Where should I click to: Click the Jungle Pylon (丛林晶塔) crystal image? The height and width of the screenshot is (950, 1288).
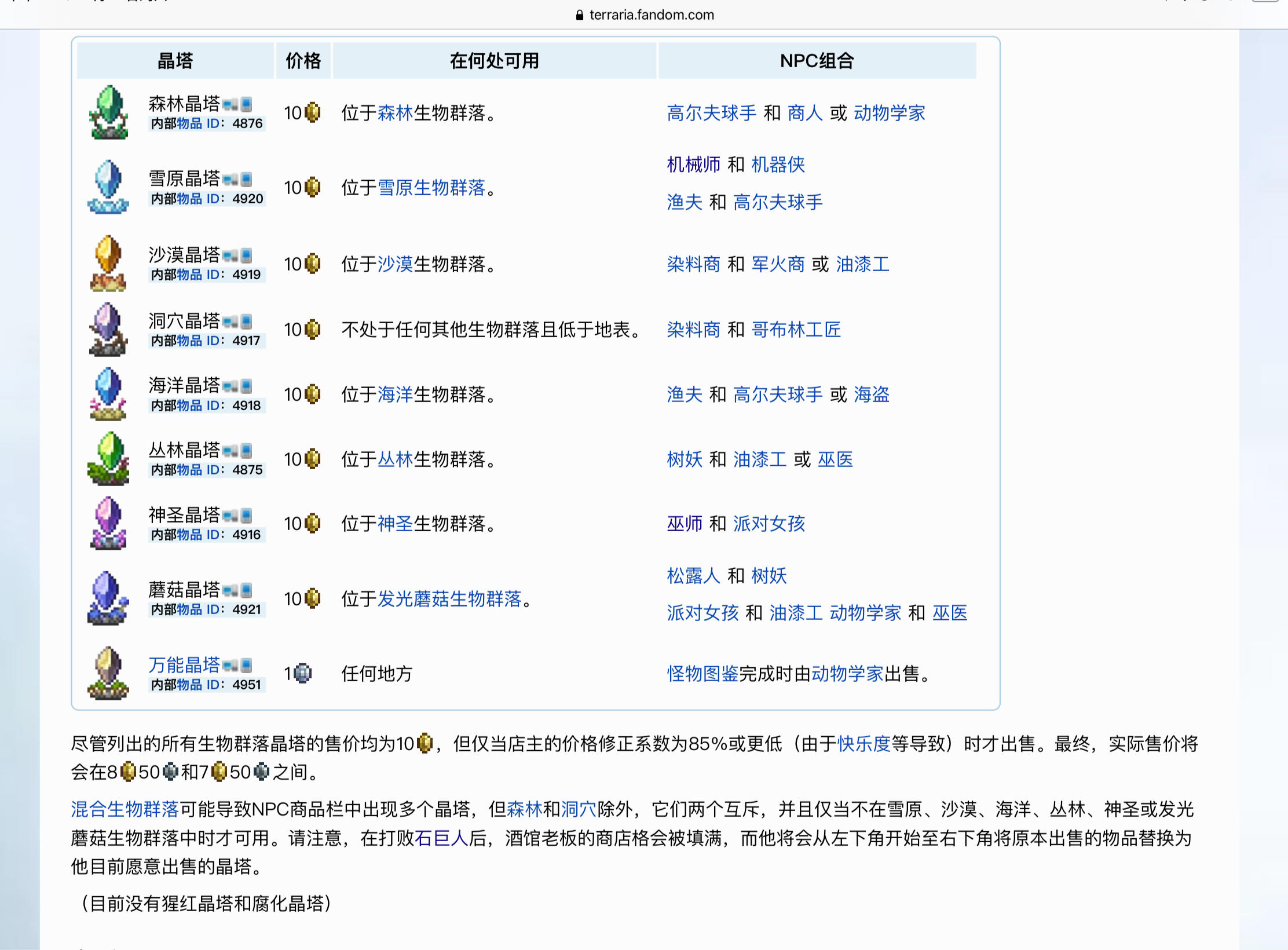point(108,459)
